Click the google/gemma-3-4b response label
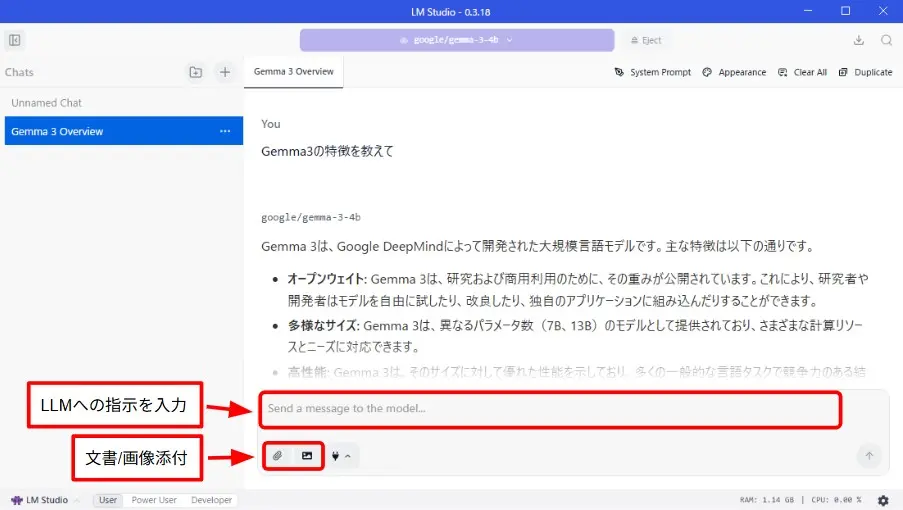Screen dimensions: 903x510 [311, 217]
